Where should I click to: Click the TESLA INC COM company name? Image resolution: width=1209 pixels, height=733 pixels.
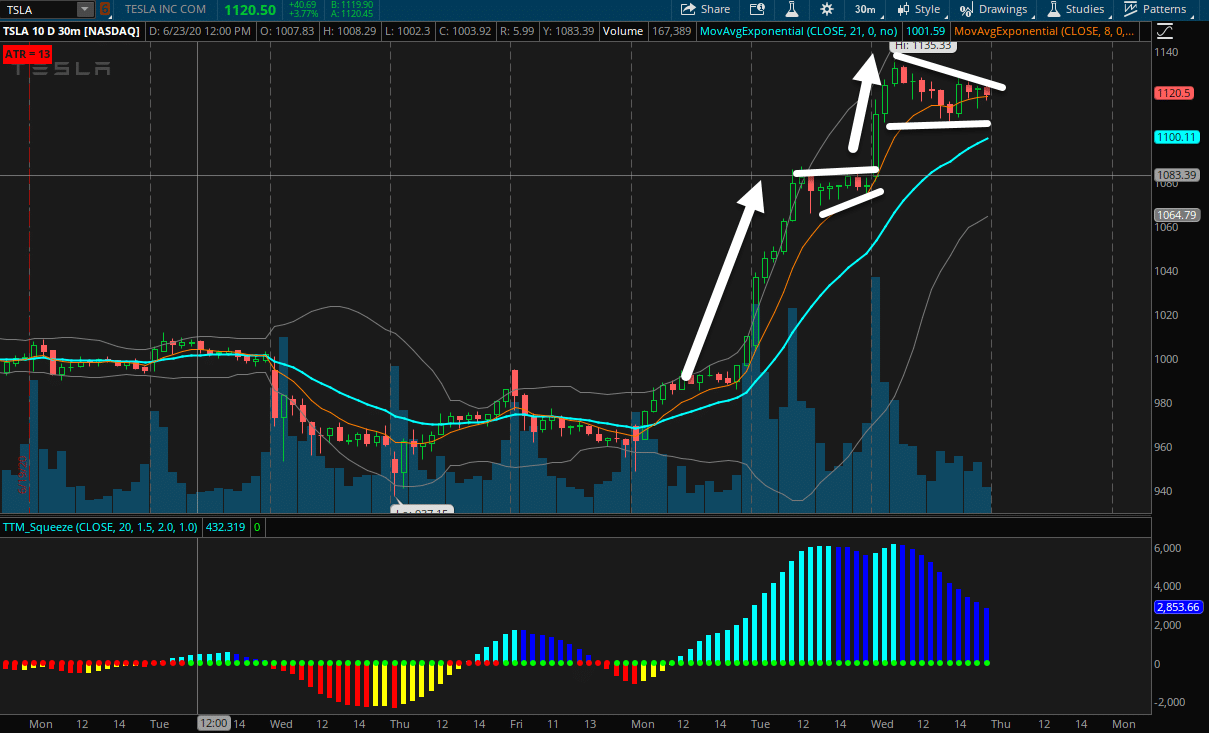point(165,9)
